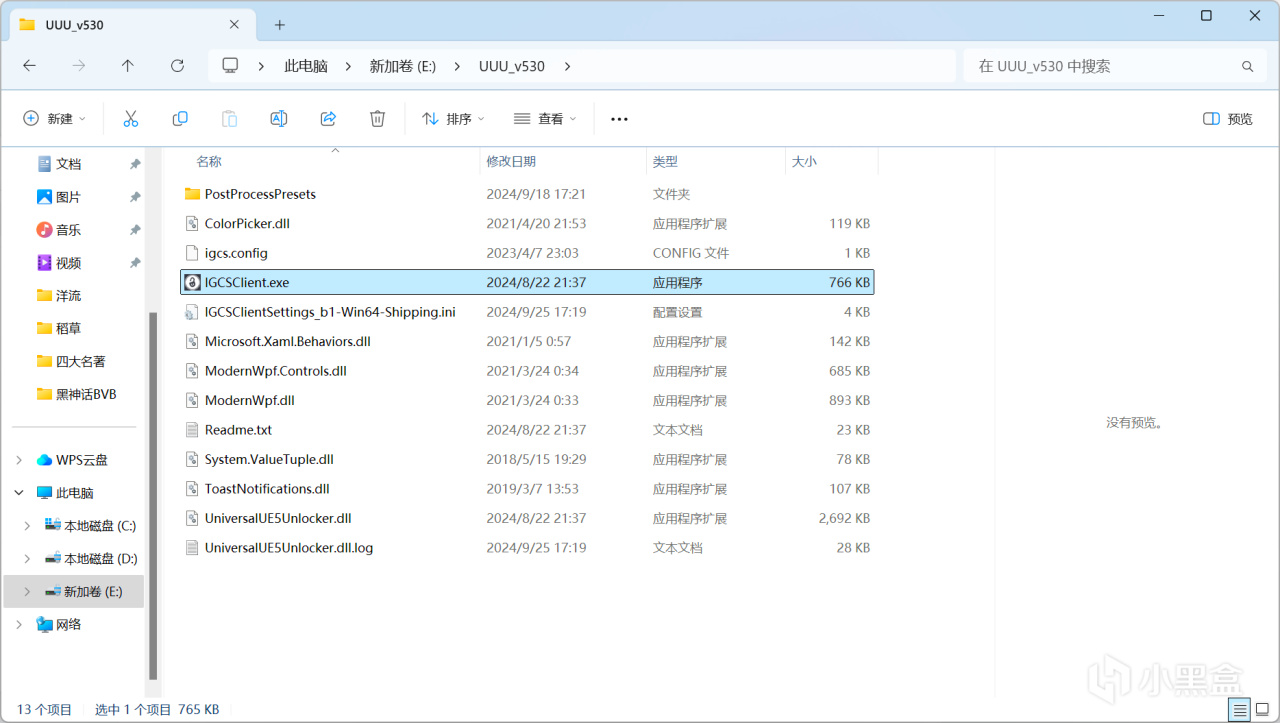Click the Rename icon in toolbar
The height and width of the screenshot is (723, 1280).
pyautogui.click(x=279, y=119)
